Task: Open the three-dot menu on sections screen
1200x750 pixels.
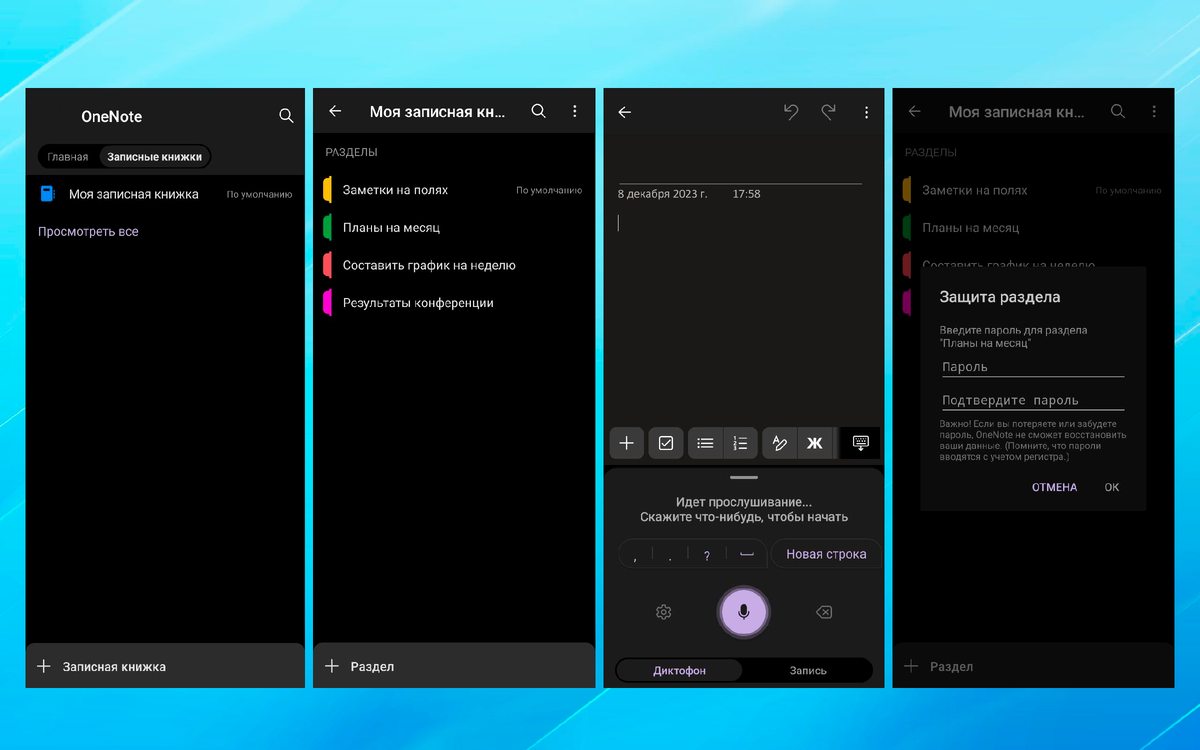Action: (574, 112)
